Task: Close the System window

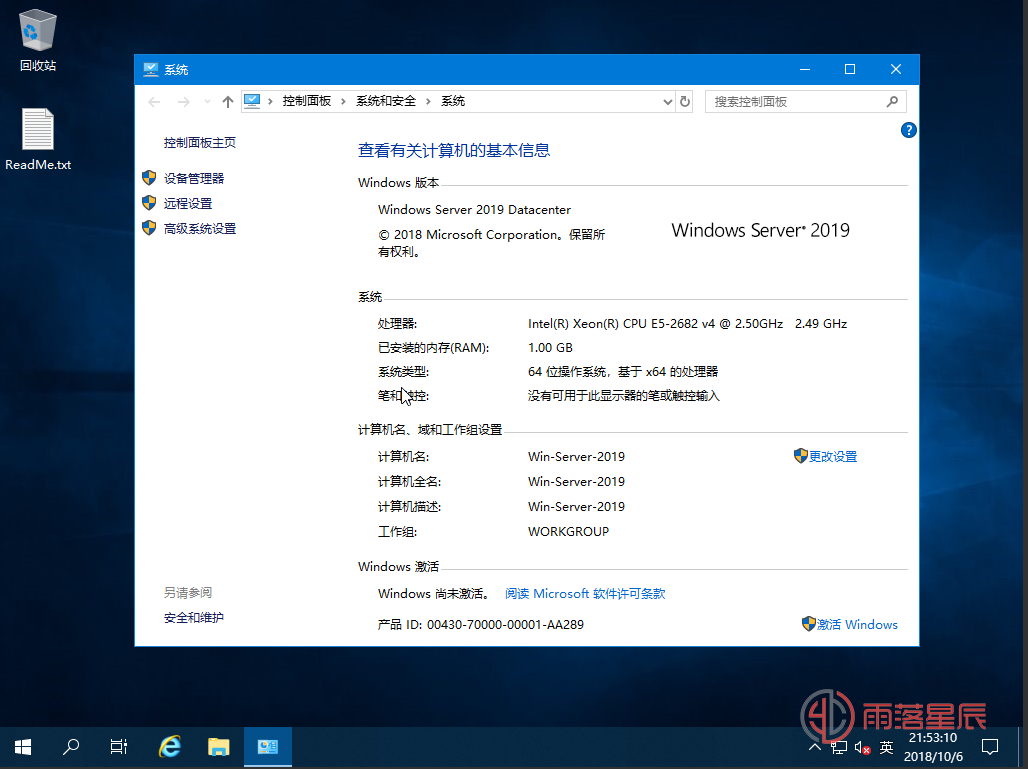Action: (x=896, y=69)
